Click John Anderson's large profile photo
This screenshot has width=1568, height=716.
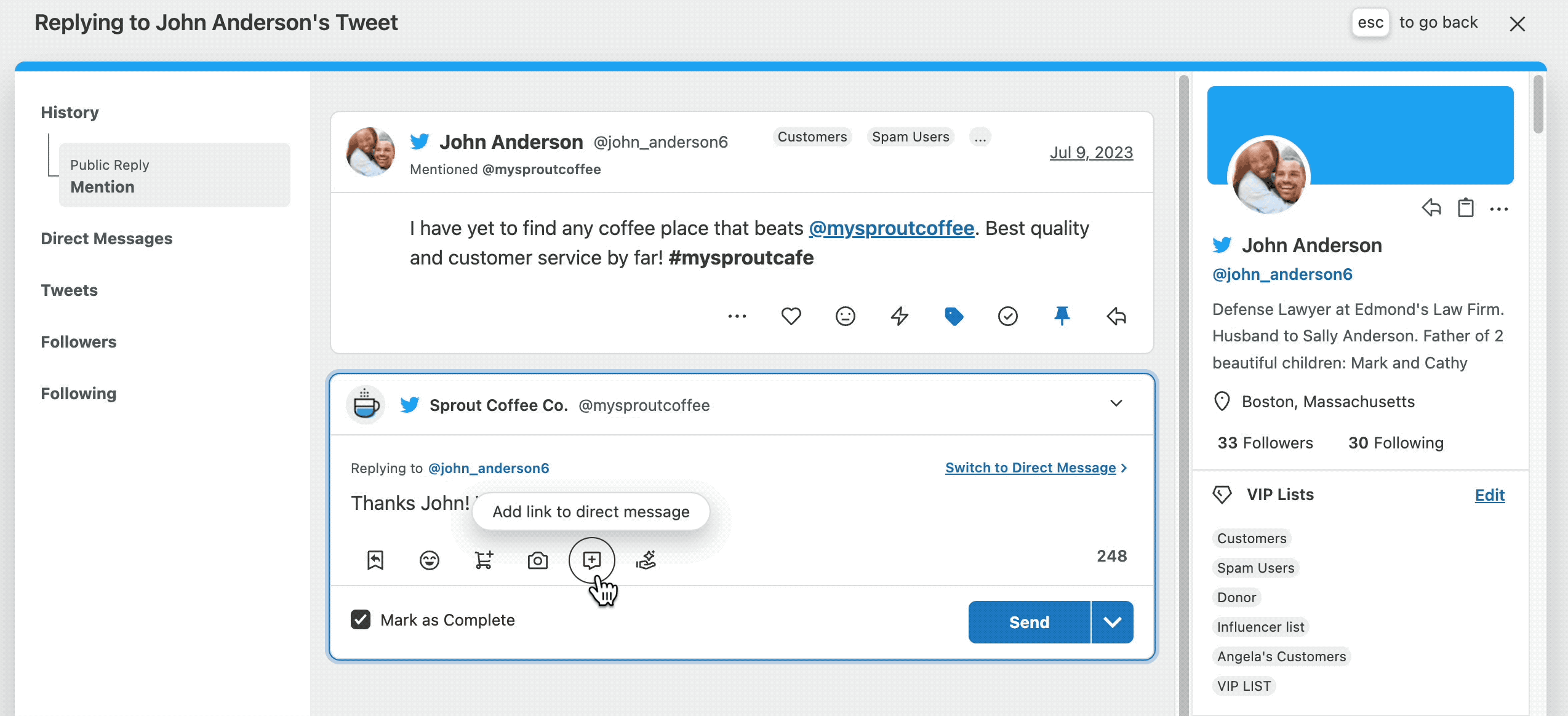click(1269, 176)
